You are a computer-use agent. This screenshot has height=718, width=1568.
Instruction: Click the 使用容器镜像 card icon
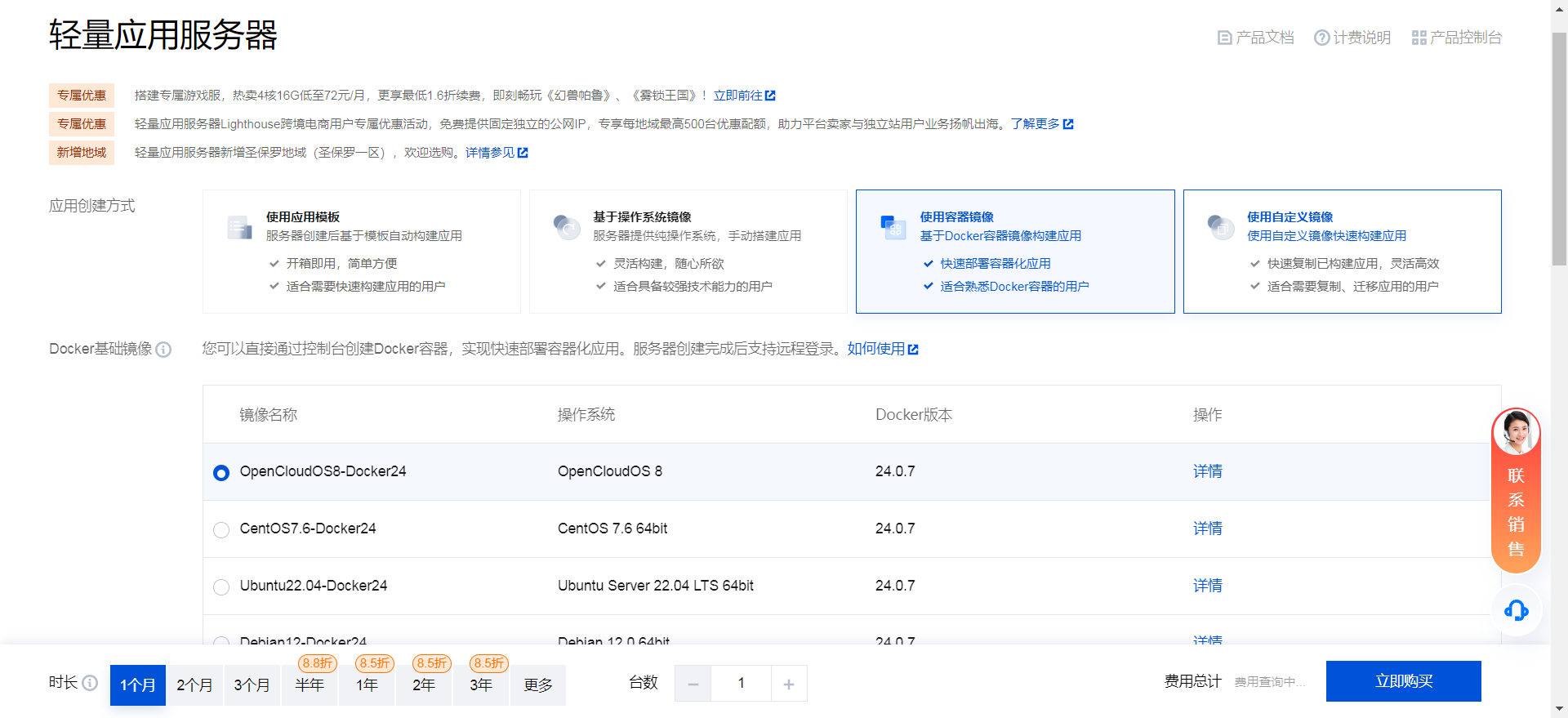click(894, 227)
